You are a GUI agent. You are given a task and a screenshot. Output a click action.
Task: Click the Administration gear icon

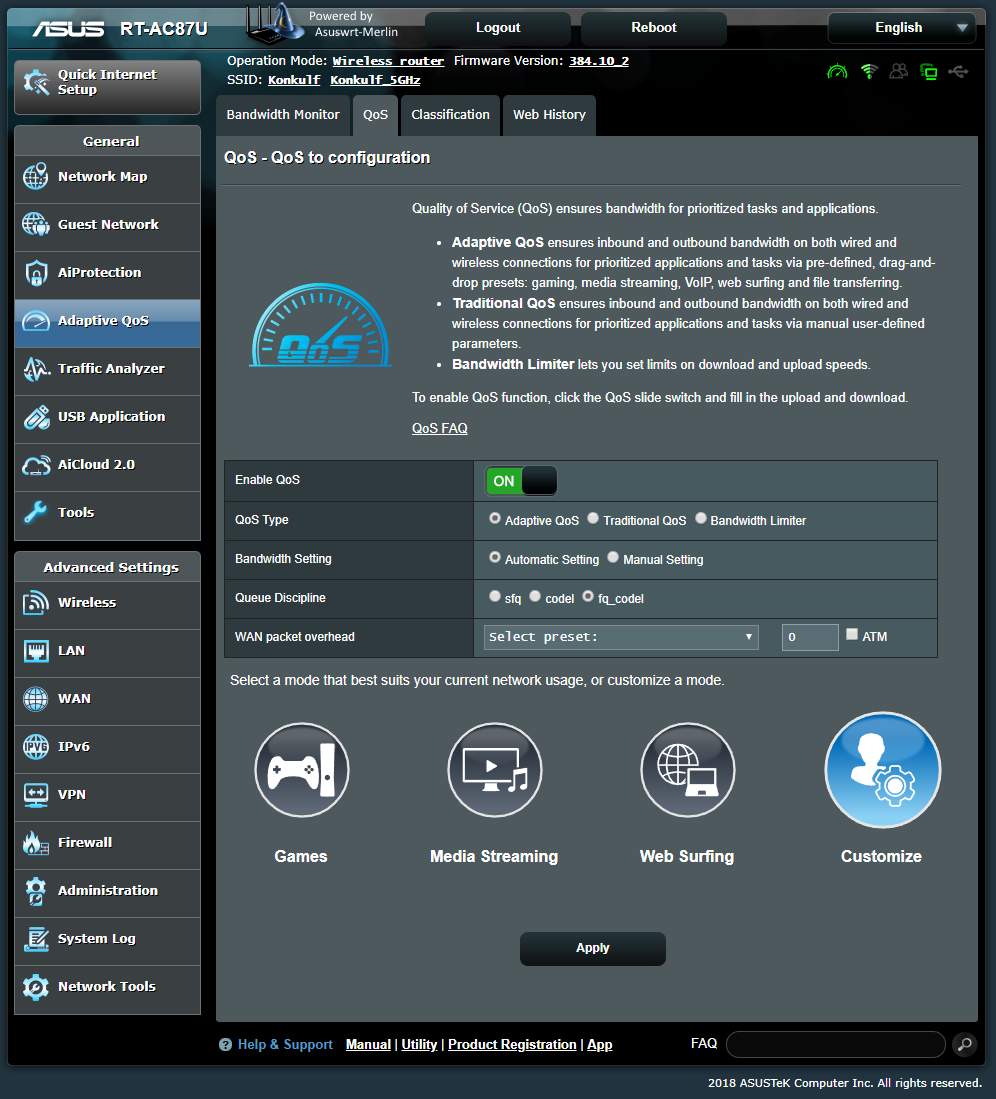coord(36,890)
